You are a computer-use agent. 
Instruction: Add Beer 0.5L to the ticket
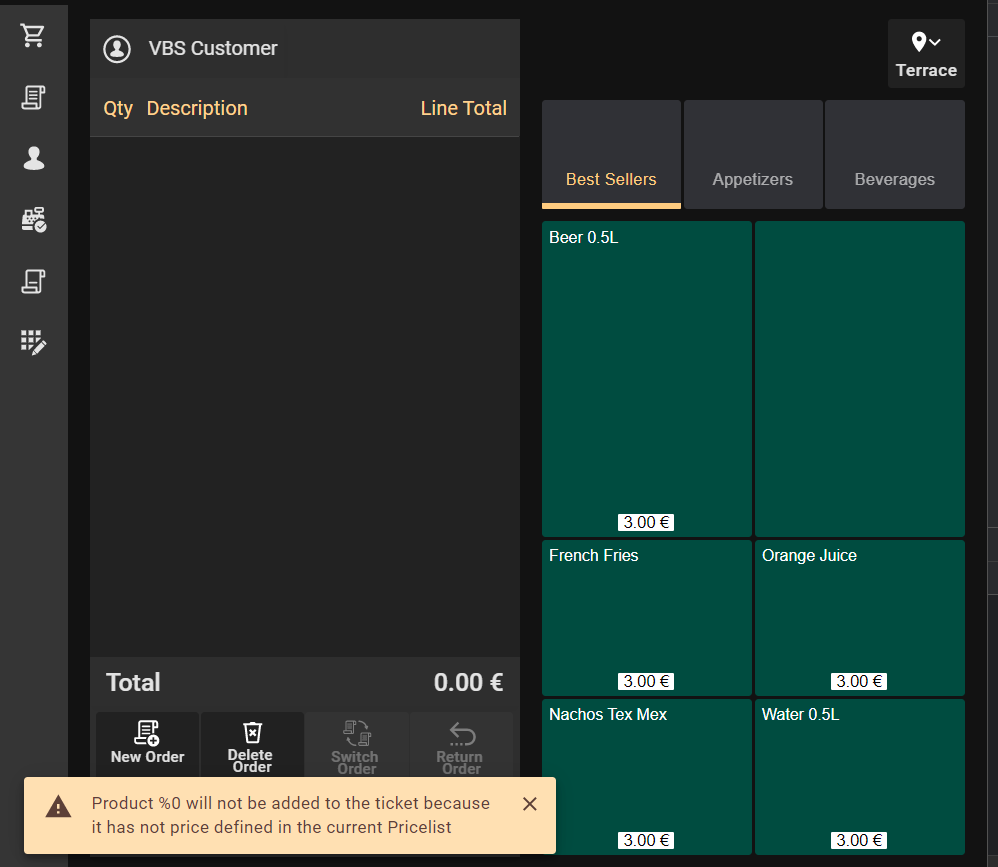(646, 378)
